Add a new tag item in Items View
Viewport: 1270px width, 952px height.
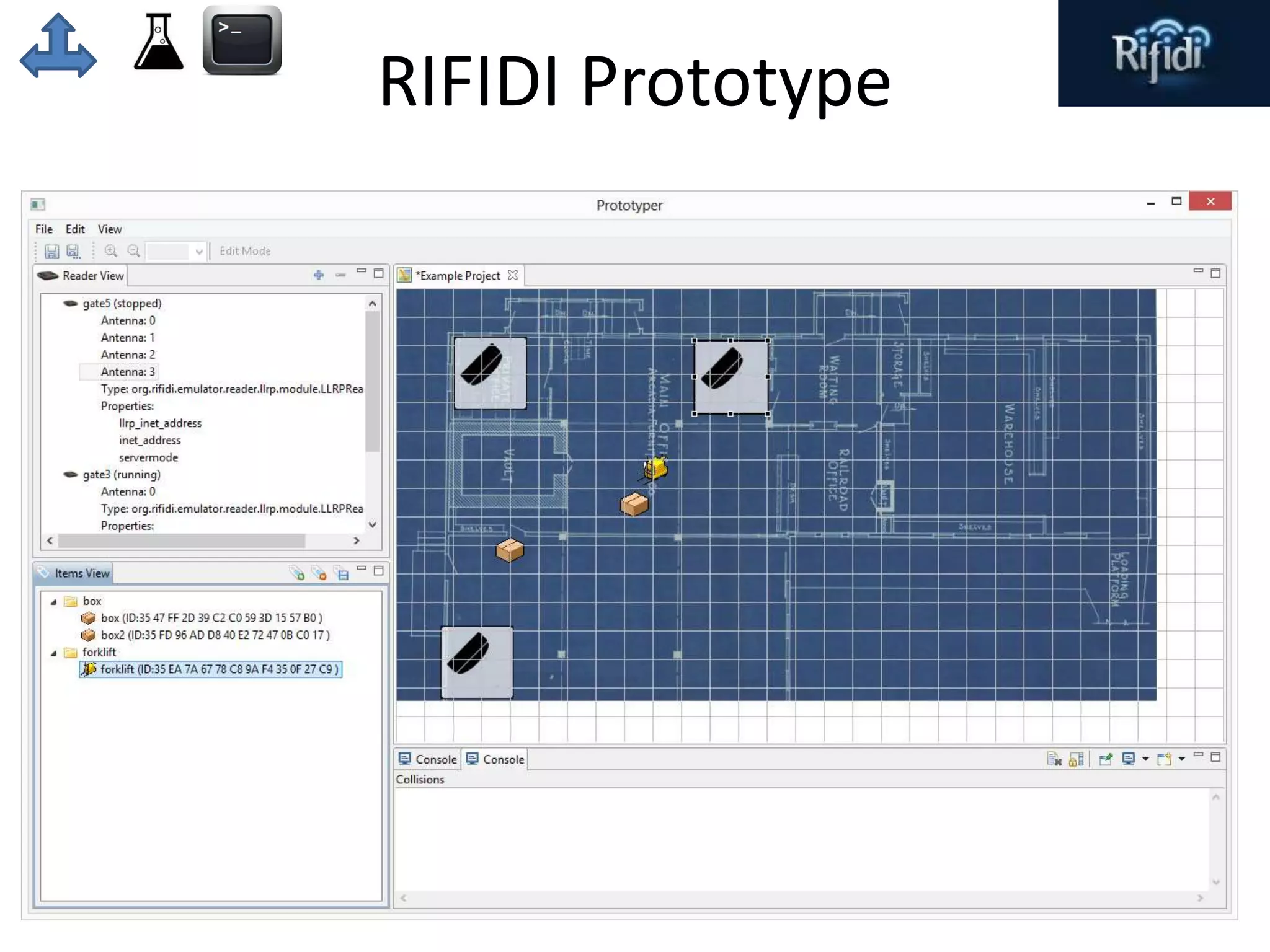click(298, 573)
